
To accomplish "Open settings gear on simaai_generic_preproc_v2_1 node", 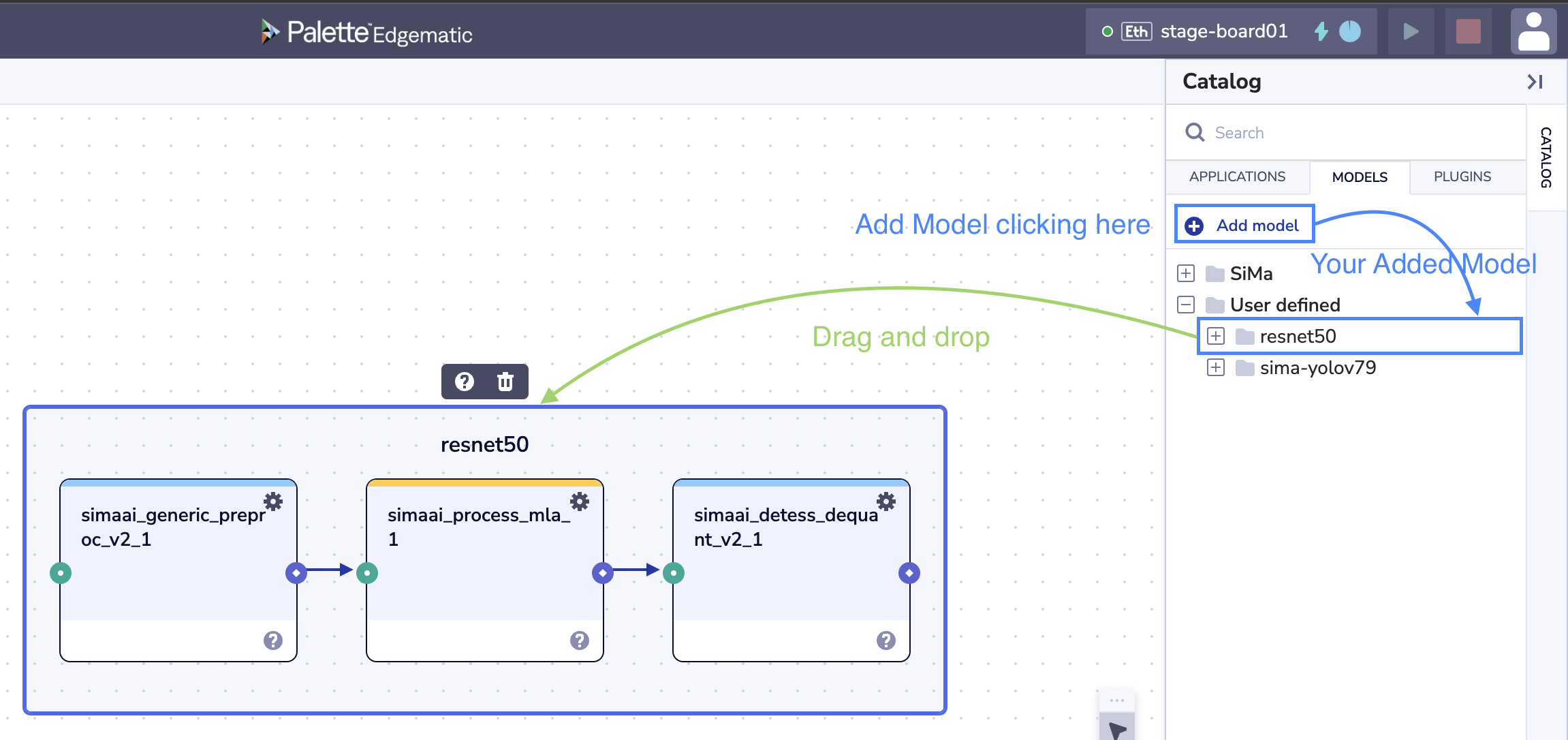I will pyautogui.click(x=273, y=502).
